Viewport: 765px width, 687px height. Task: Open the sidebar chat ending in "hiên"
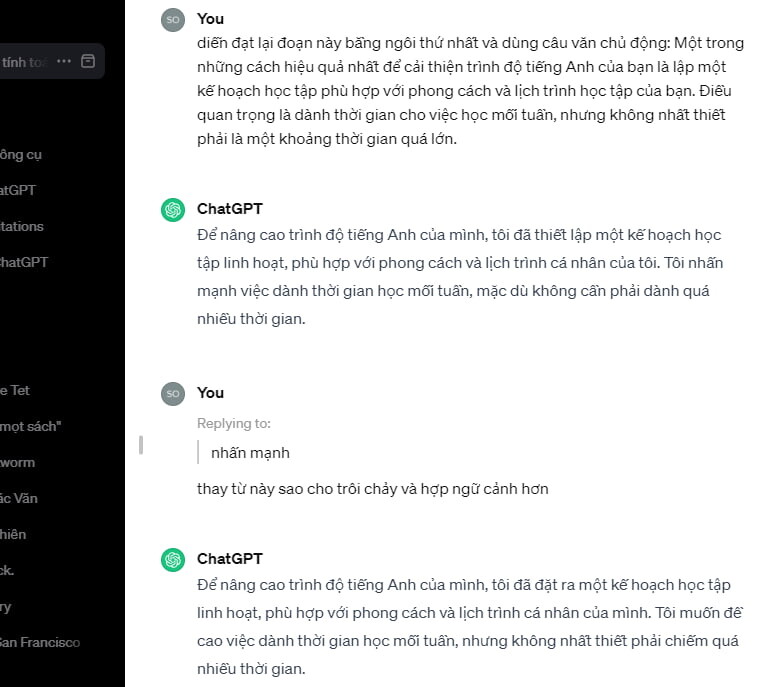14,534
